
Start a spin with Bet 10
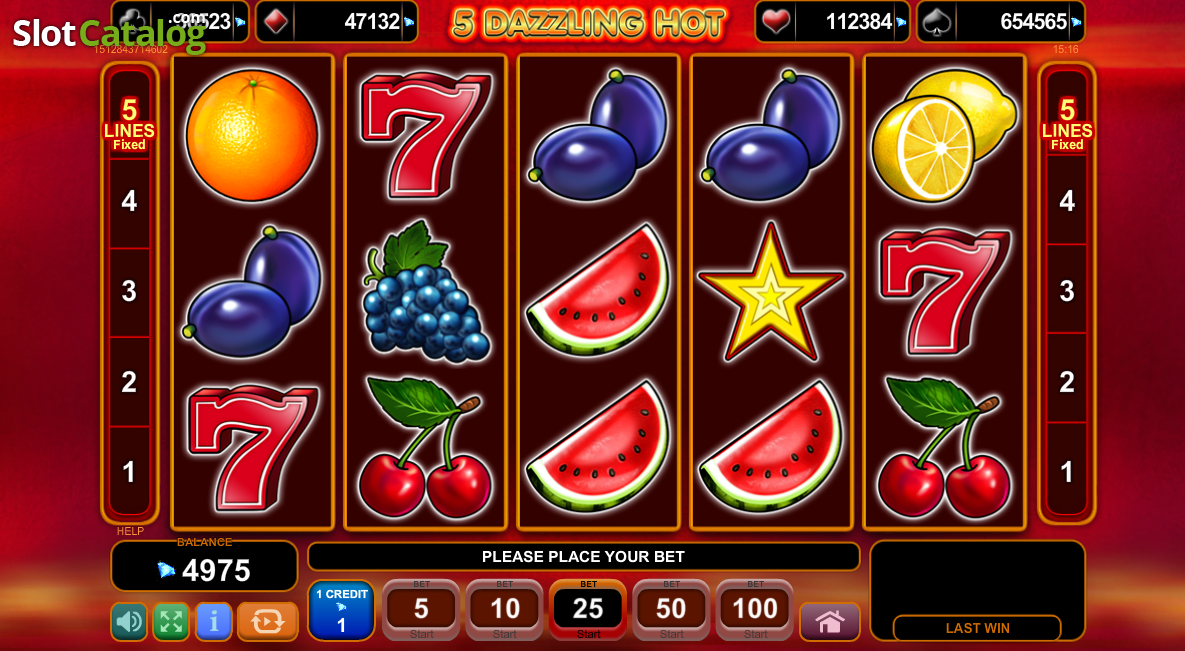tap(505, 609)
